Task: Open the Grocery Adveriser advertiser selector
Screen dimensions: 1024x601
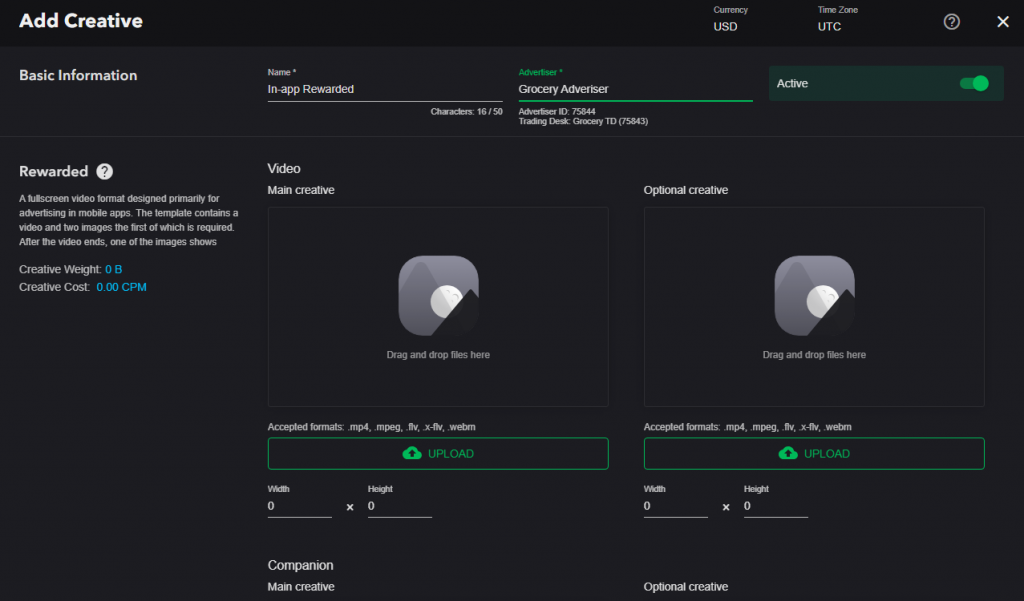Action: (635, 89)
